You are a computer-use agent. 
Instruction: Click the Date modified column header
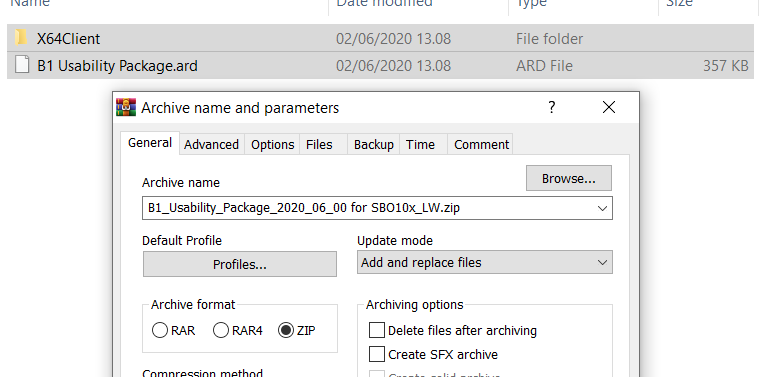coord(384,4)
